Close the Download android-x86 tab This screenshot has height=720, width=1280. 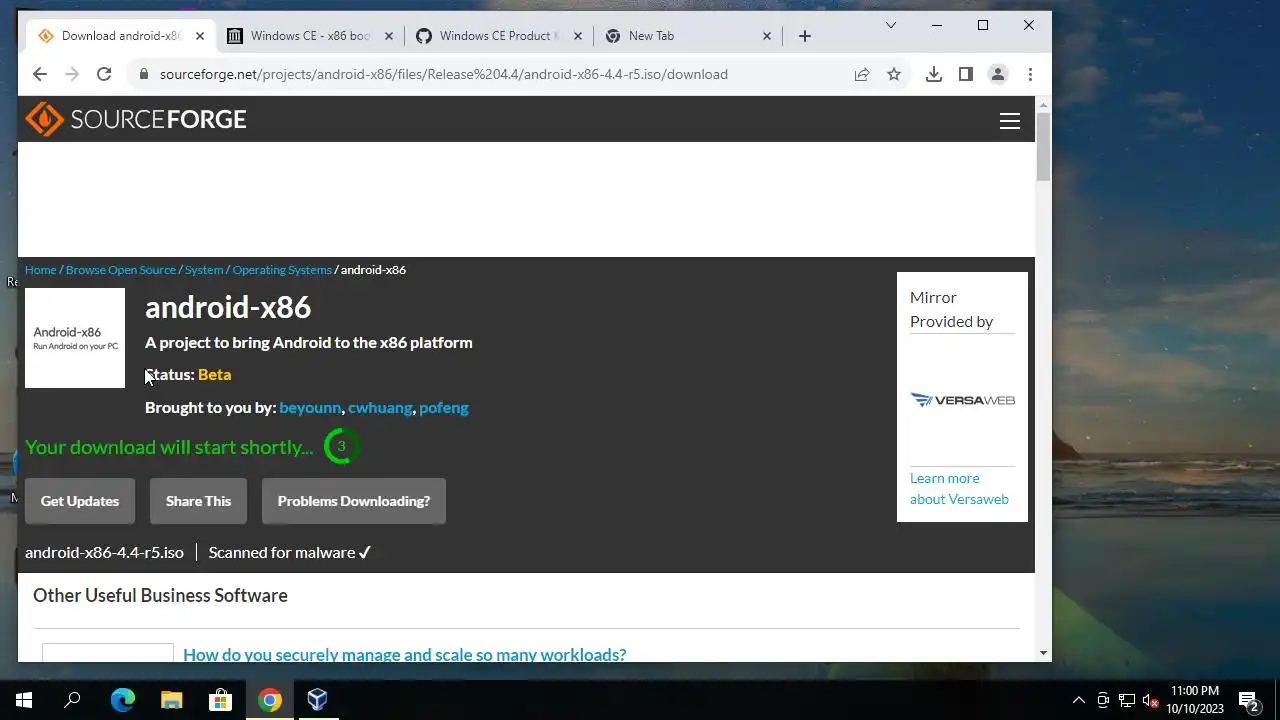pos(200,36)
